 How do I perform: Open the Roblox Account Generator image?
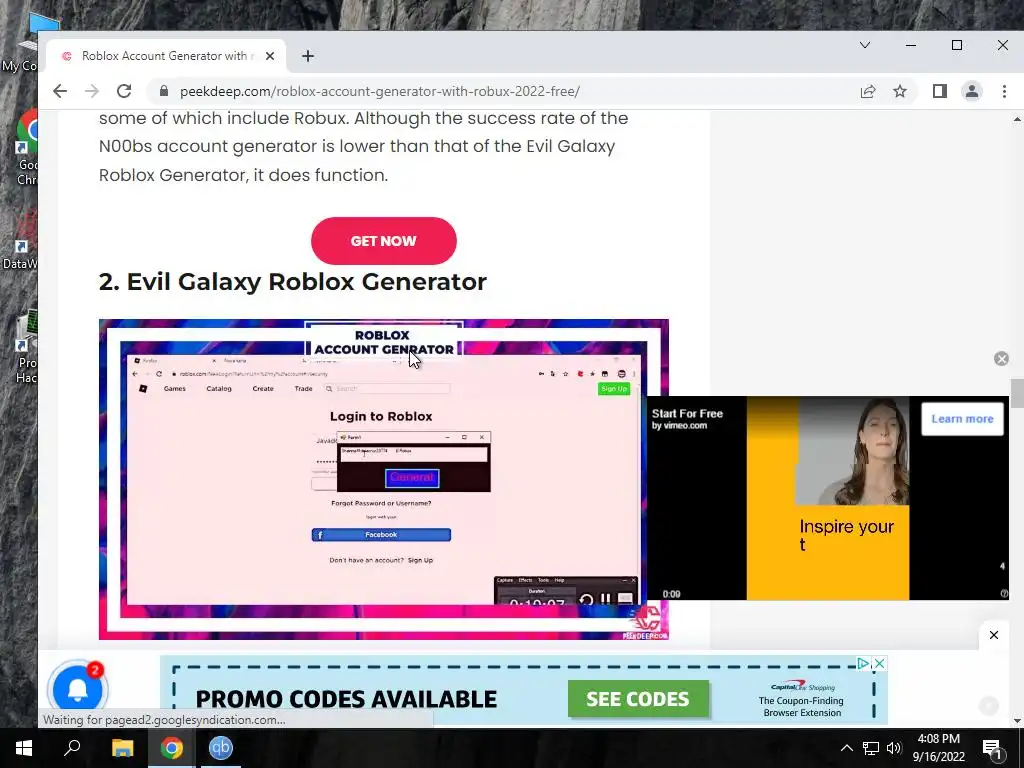[383, 479]
